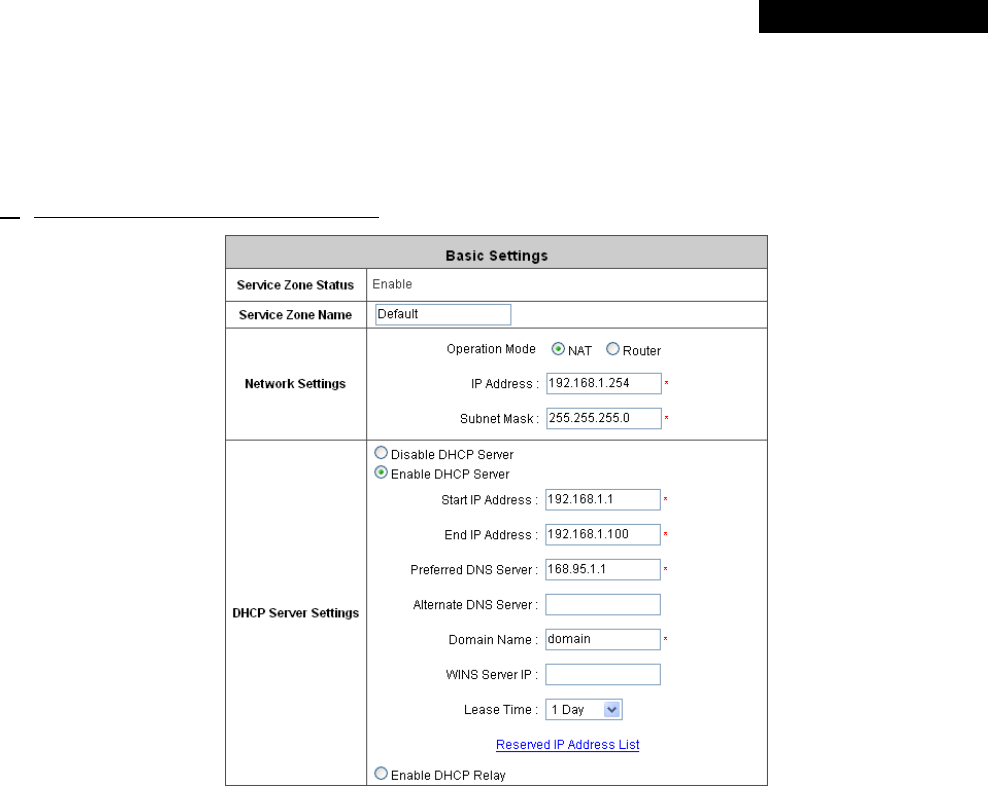Choose Disable DHCP Server option
The height and width of the screenshot is (786, 988).
(x=381, y=453)
